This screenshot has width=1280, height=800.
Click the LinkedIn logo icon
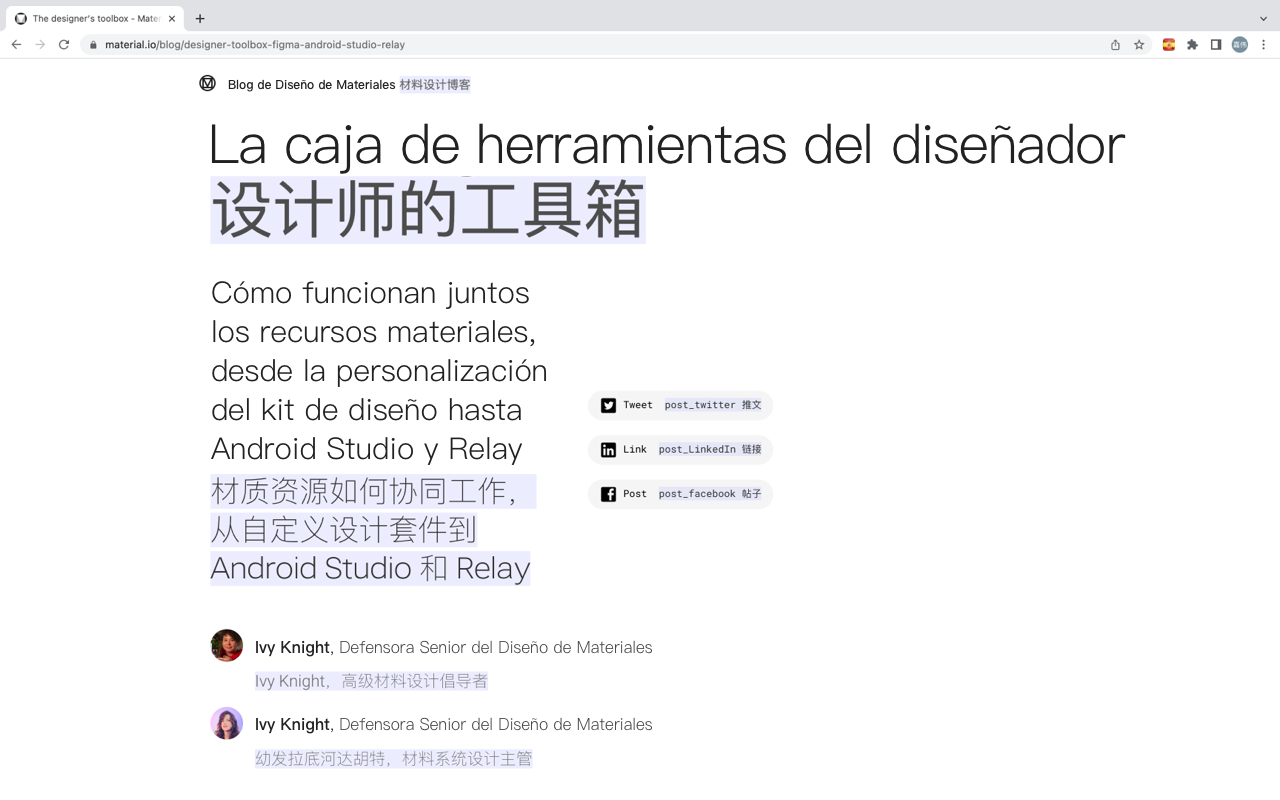click(608, 450)
